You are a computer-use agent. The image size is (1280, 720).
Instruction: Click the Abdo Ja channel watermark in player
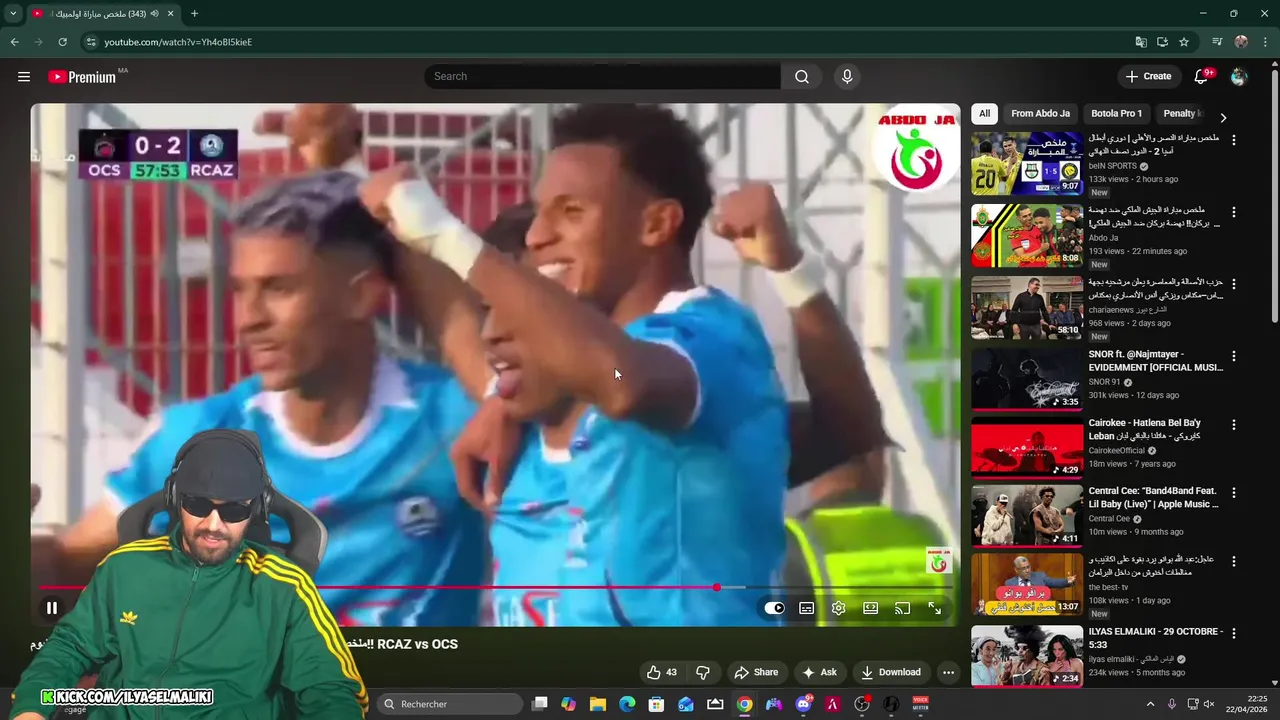[x=938, y=560]
